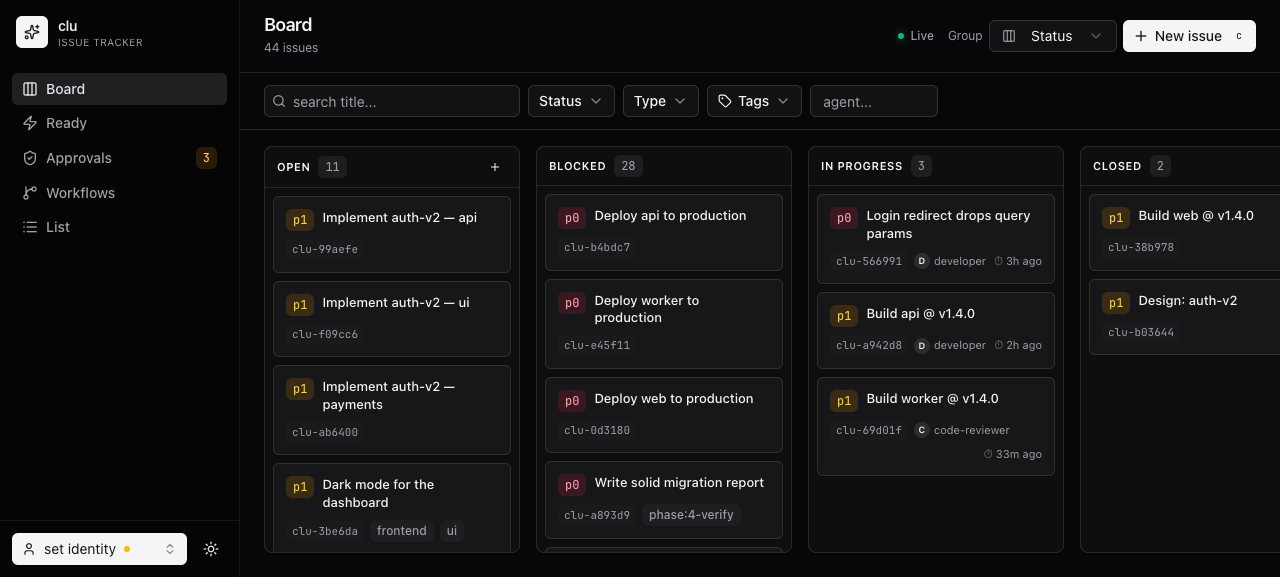This screenshot has height=577, width=1280.
Task: Click the clock icon beside 33m ago
Action: click(988, 454)
